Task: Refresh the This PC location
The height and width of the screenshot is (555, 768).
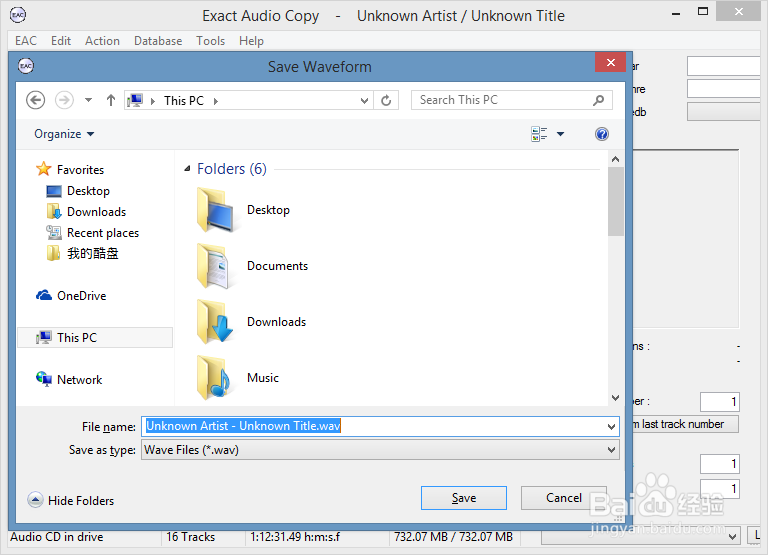Action: pyautogui.click(x=386, y=100)
